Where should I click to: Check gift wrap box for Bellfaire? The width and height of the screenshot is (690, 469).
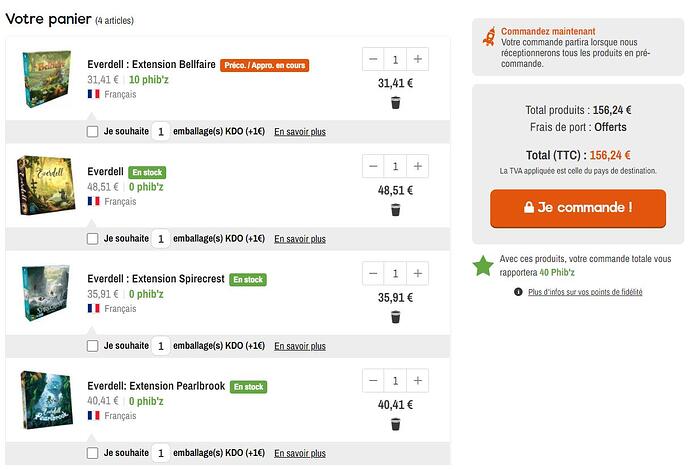click(x=93, y=131)
